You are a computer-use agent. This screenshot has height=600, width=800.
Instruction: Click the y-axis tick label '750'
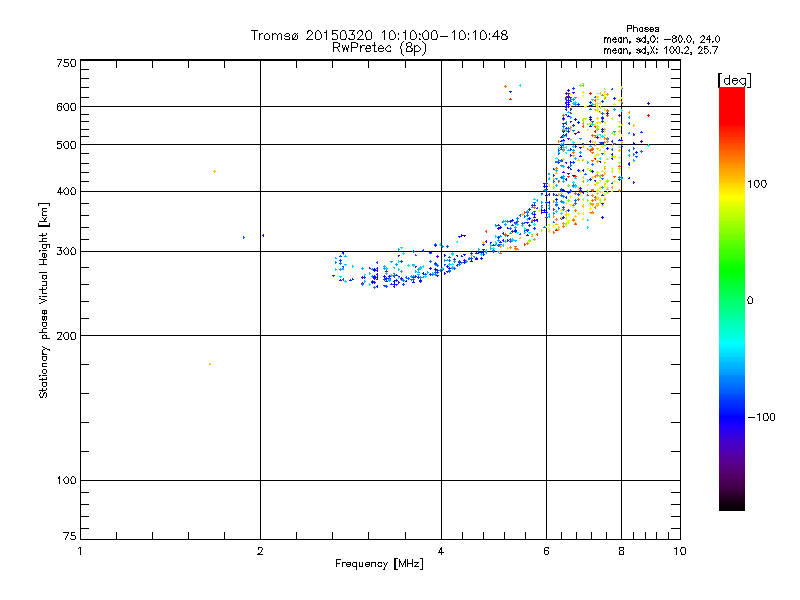click(x=66, y=63)
